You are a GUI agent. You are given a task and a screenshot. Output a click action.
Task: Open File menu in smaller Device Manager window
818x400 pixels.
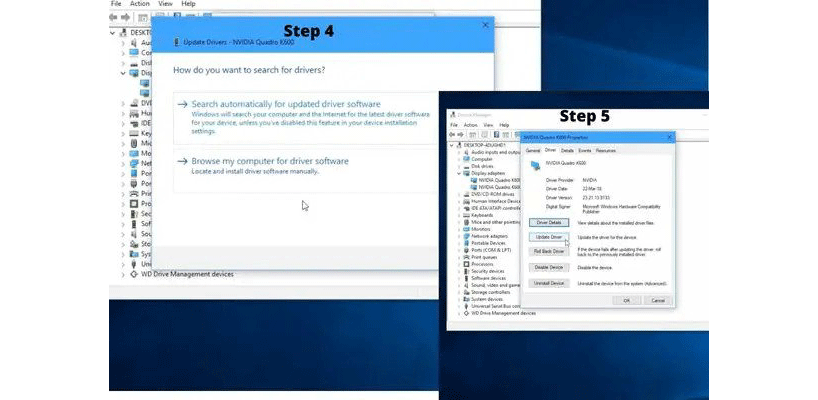454,125
